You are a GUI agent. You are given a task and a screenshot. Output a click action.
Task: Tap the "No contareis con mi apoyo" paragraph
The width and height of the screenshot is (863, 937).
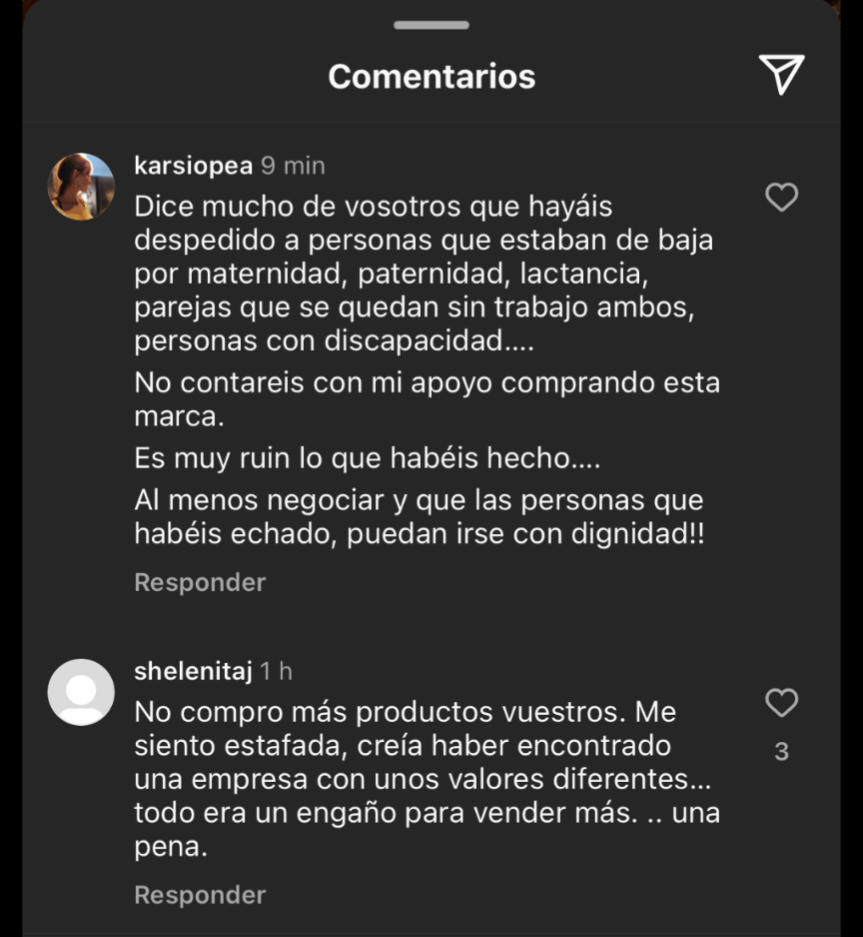click(x=427, y=399)
